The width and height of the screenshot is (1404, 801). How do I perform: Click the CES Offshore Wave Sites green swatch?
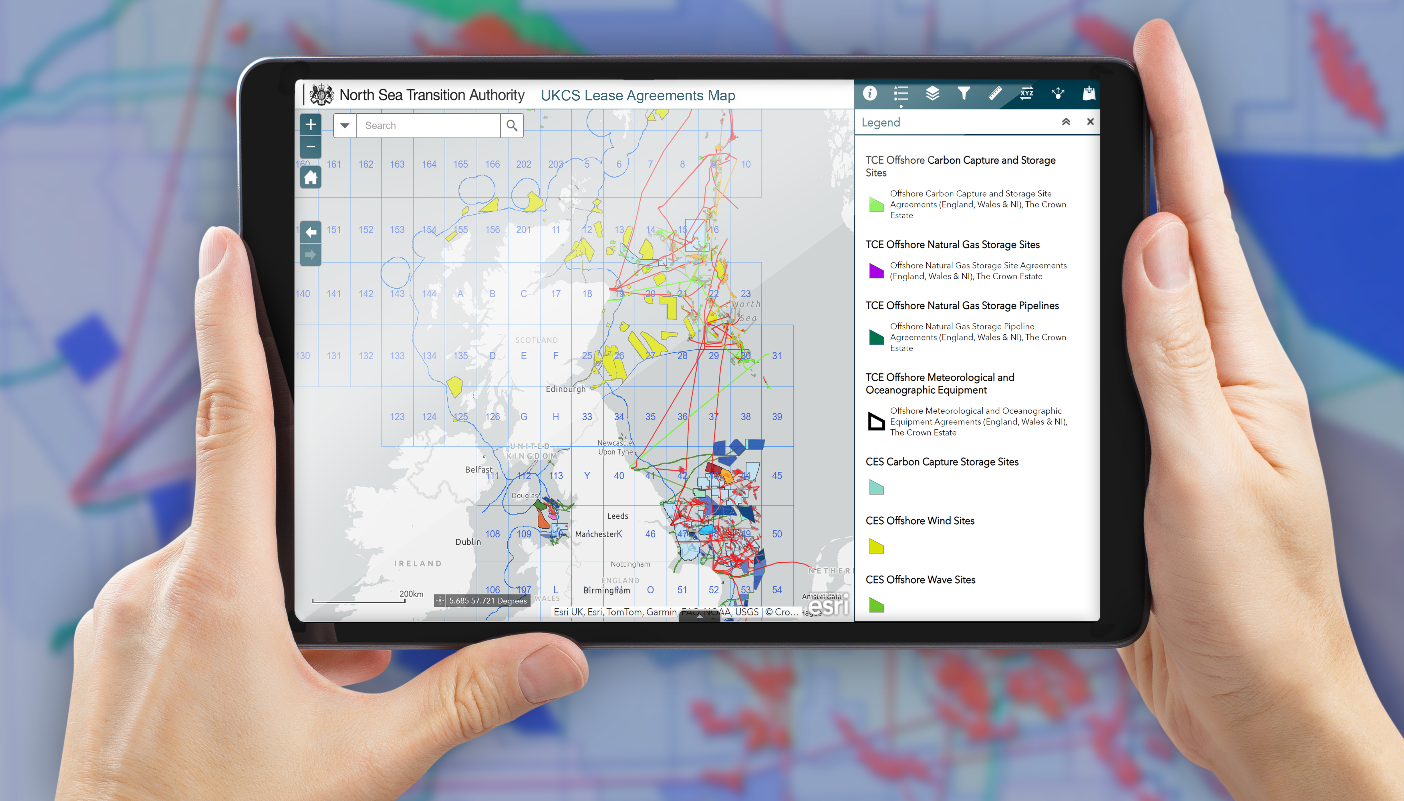pos(876,605)
